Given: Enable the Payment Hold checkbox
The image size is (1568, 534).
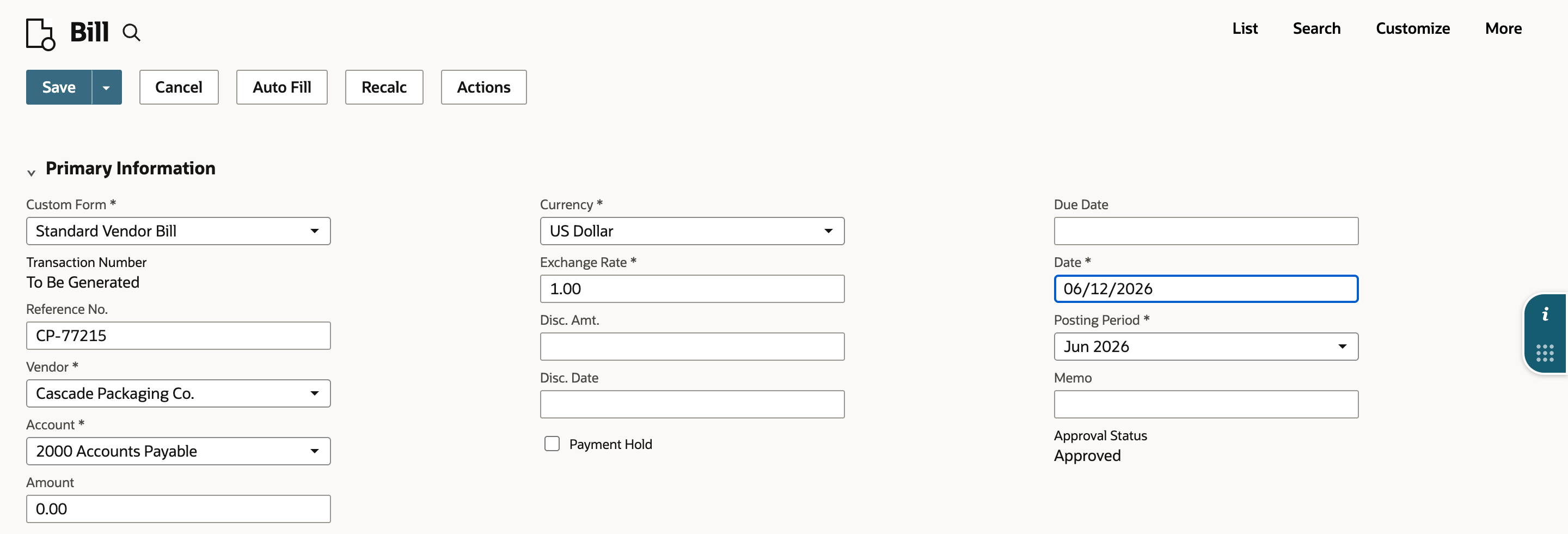Looking at the screenshot, I should [552, 444].
